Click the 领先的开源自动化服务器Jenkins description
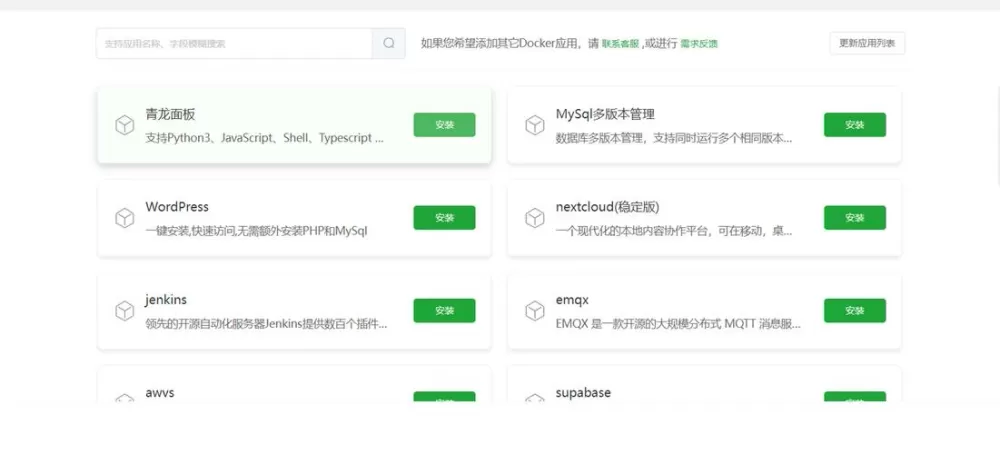Viewport: 1000px width, 454px height. point(266,324)
